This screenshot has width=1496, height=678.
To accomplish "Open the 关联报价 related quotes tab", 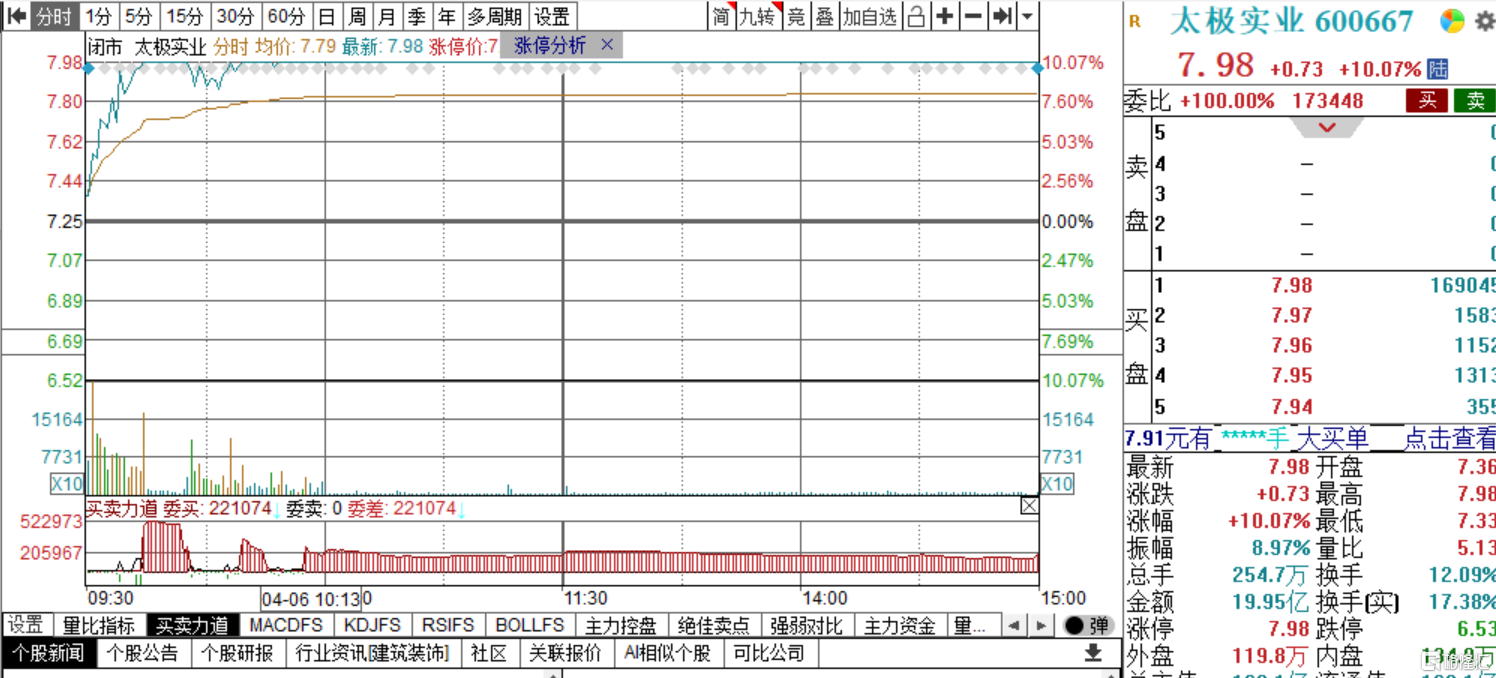I will 565,653.
